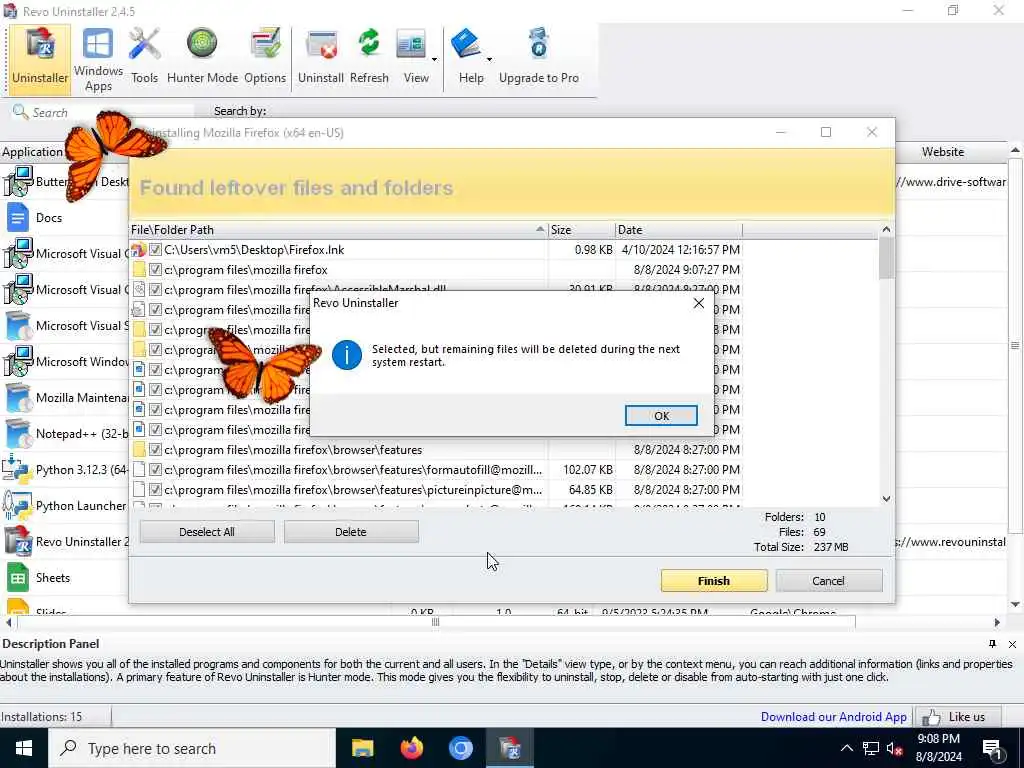Screen dimensions: 1024x768
Task: Click the Revo Uninstaller taskbar icon
Action: tap(509, 748)
